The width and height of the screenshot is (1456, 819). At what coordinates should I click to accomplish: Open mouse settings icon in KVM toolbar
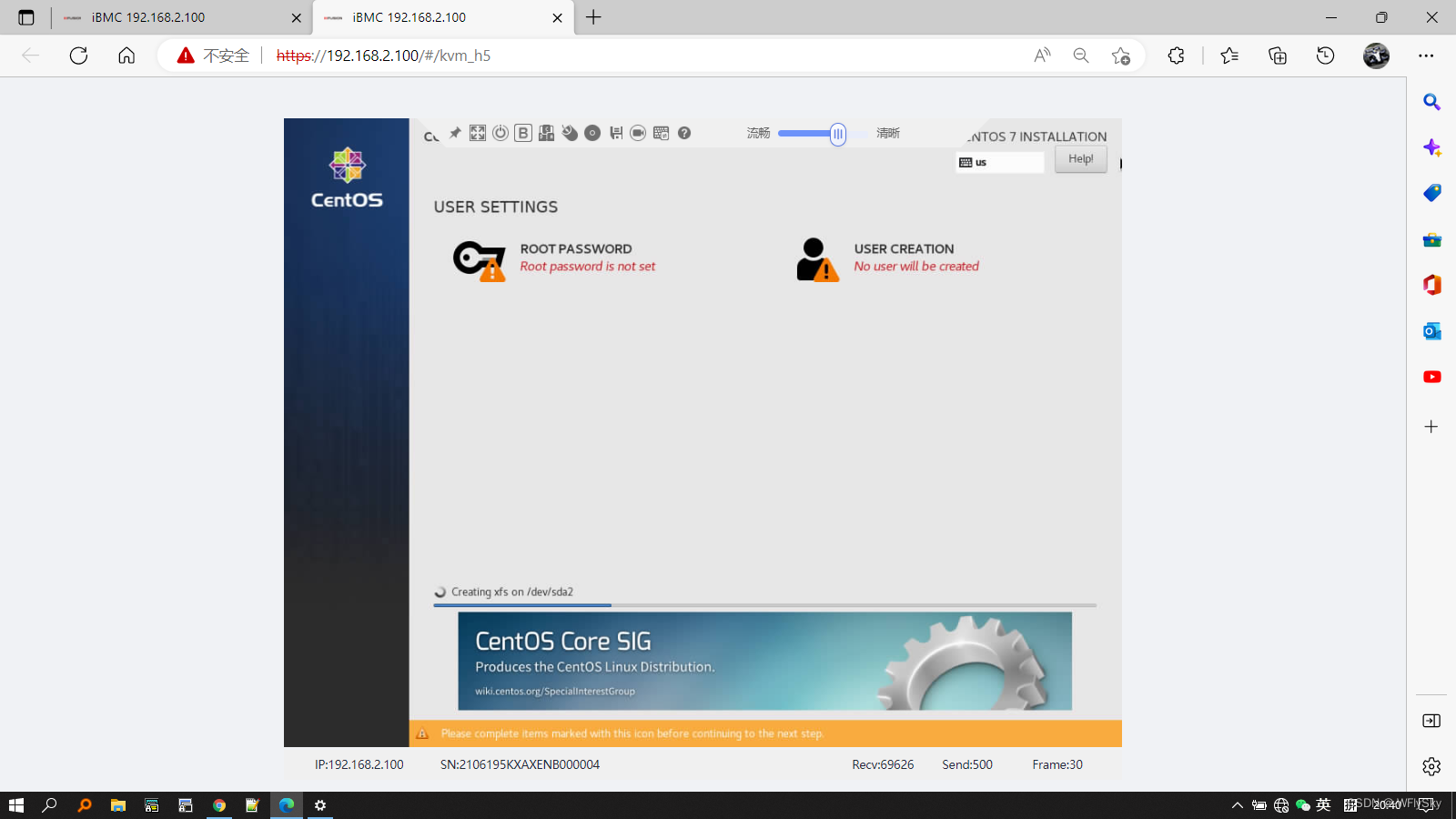(x=570, y=133)
